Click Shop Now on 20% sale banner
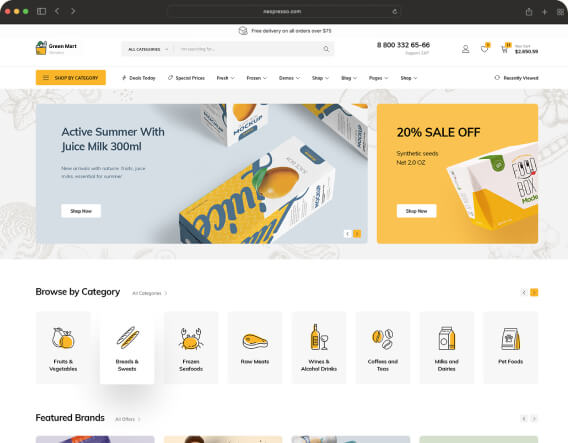Screen dimensions: 568x443 (416, 211)
